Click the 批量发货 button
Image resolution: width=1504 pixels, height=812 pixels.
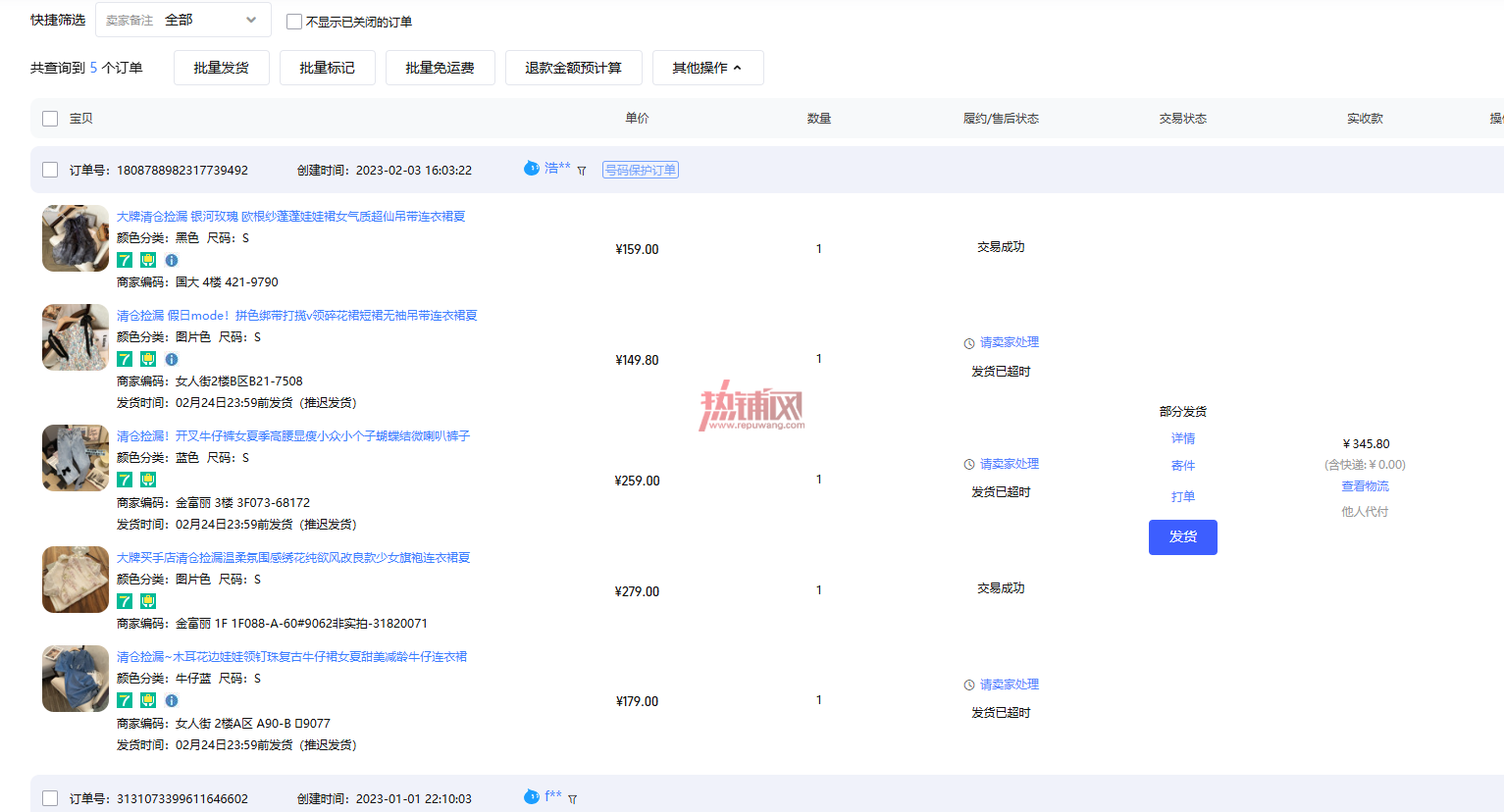coord(222,68)
